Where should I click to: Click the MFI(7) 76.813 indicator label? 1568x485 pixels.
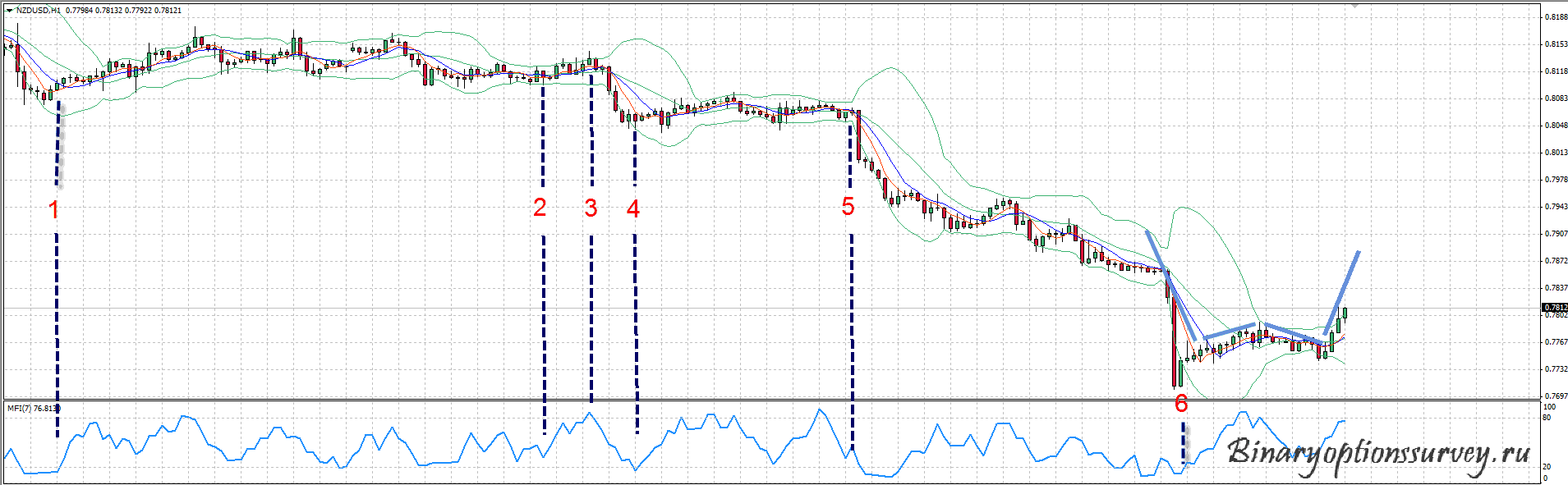tap(34, 408)
